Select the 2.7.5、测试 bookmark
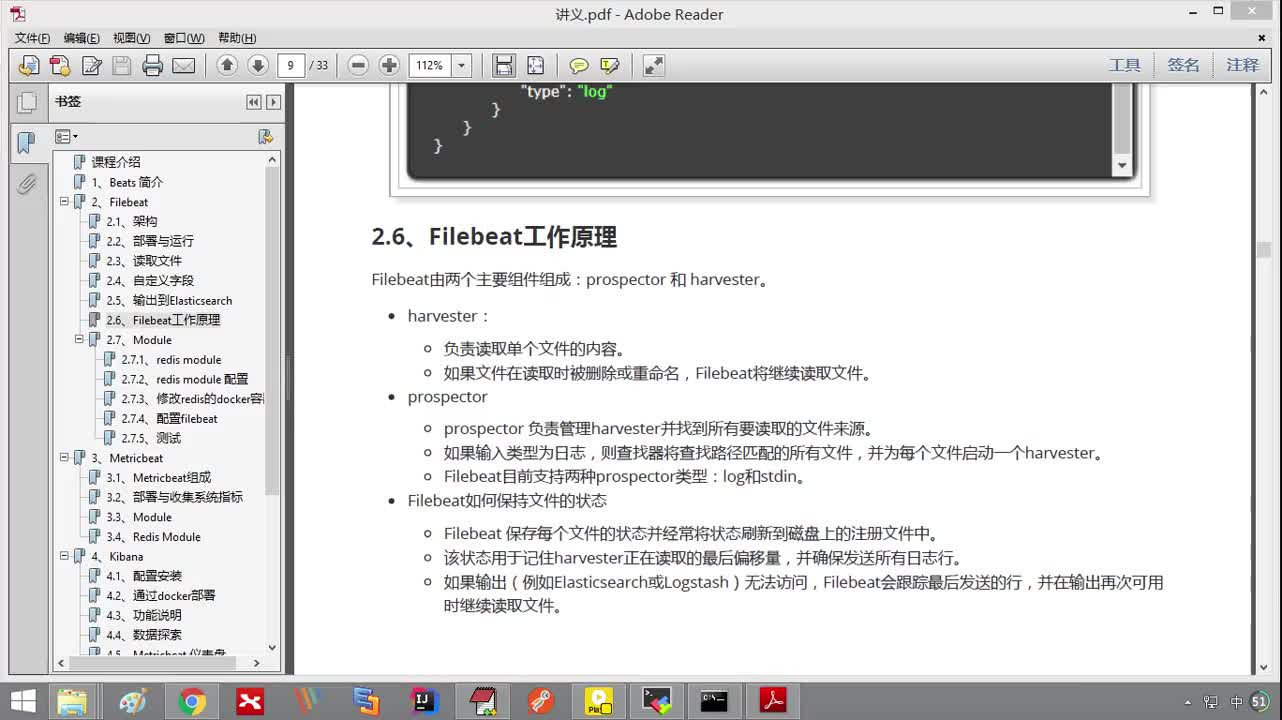 (151, 438)
